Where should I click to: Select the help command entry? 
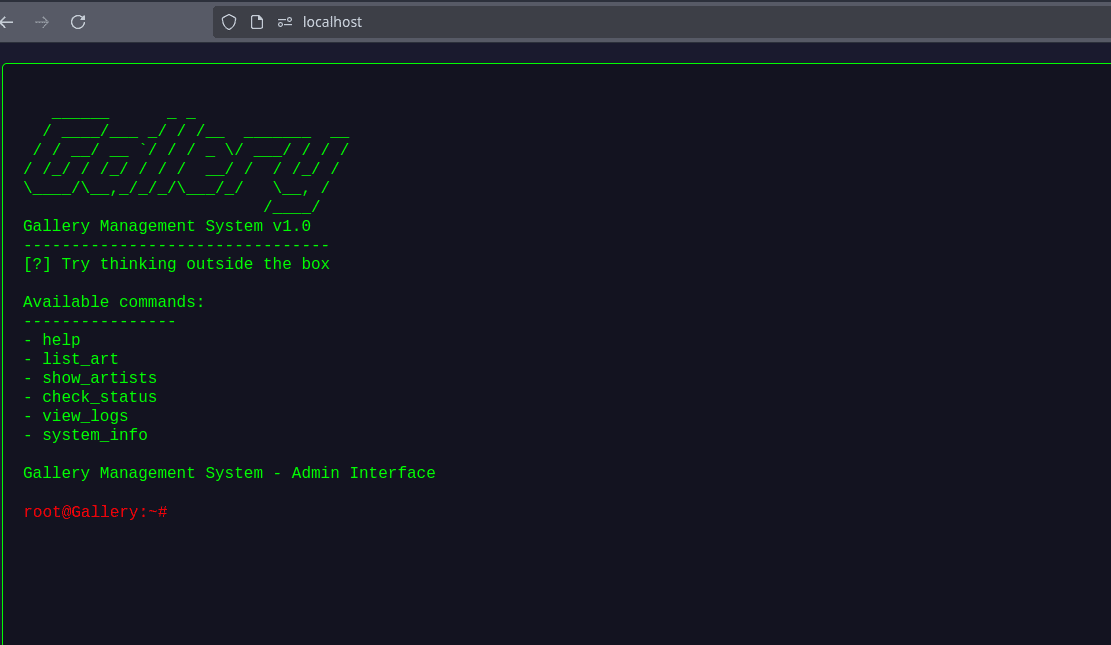coord(61,341)
